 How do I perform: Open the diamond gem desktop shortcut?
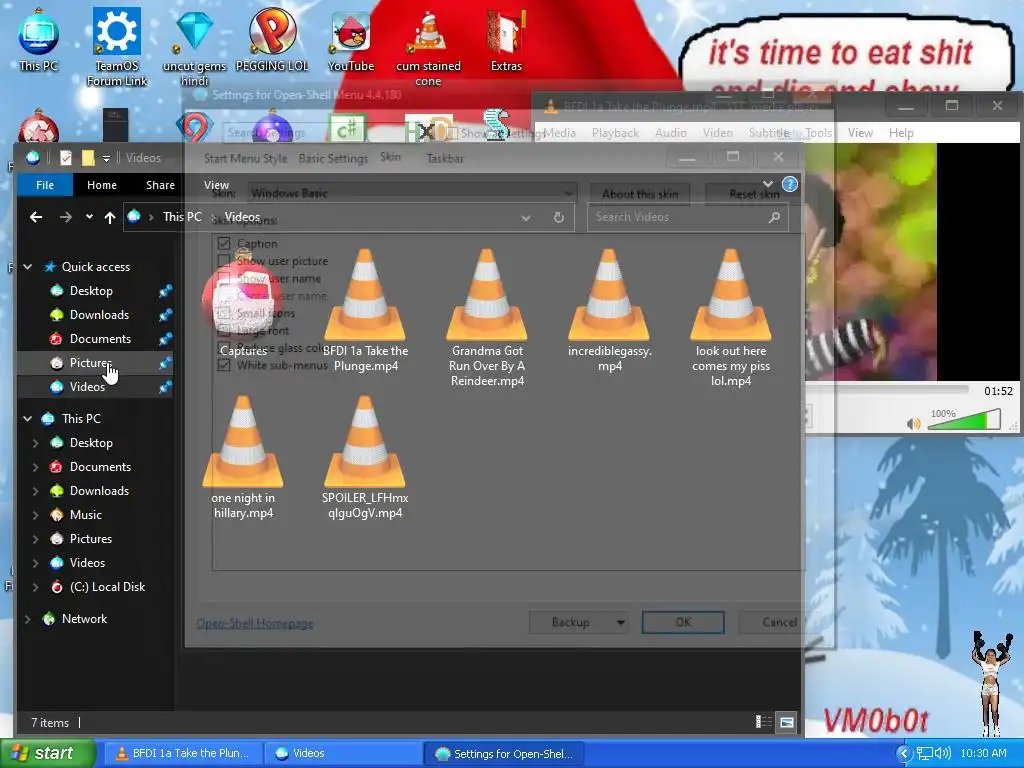(195, 46)
